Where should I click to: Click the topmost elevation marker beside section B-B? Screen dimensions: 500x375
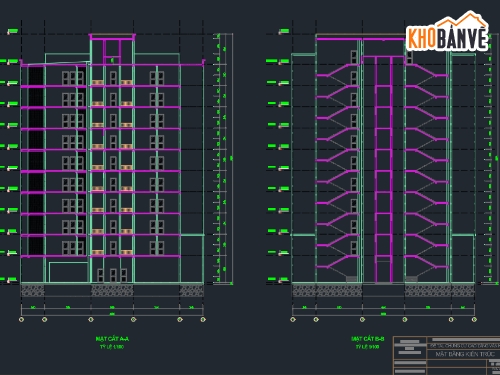point(284,31)
